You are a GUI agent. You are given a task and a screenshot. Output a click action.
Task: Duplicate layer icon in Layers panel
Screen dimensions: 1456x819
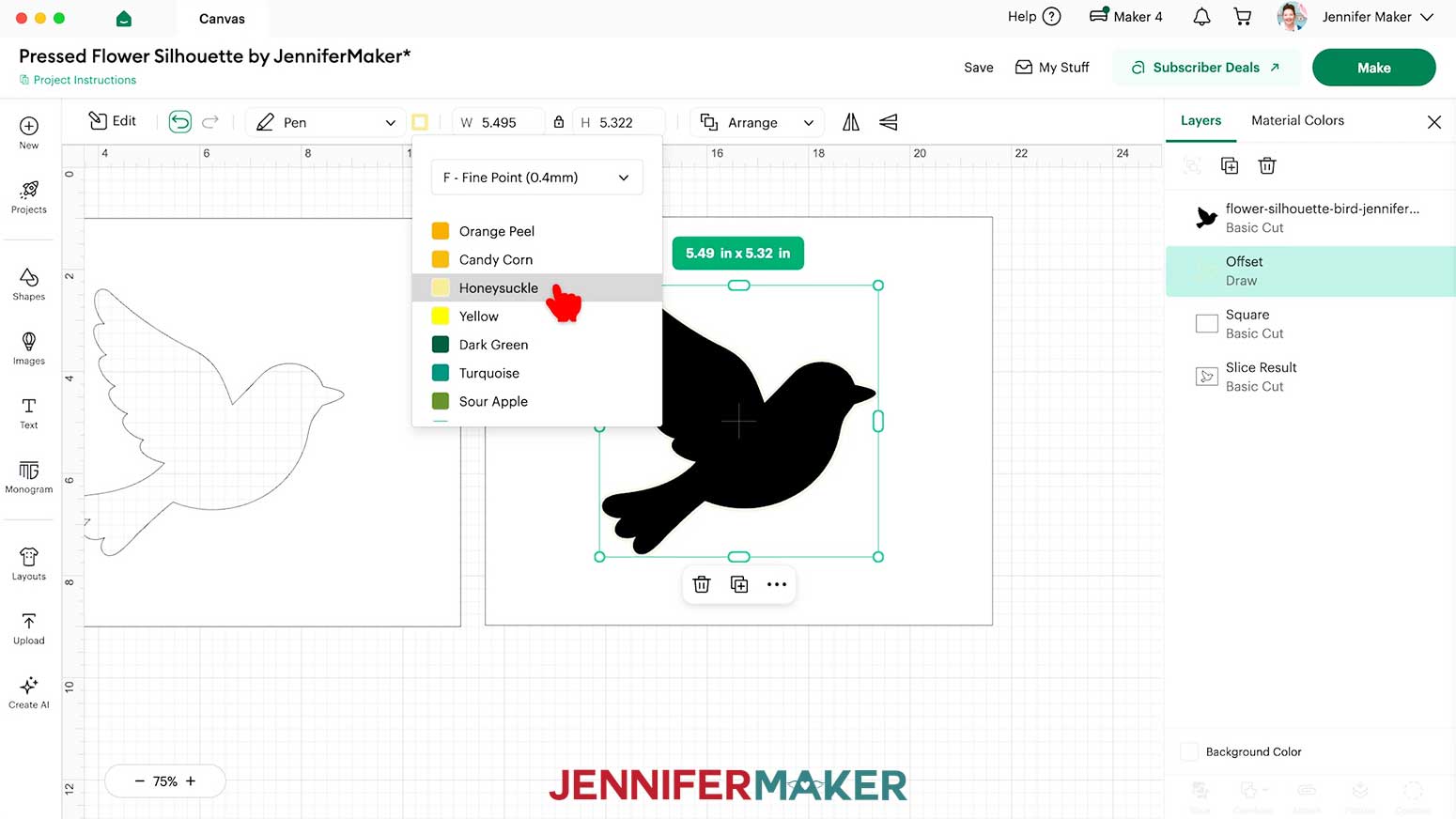(x=1230, y=165)
